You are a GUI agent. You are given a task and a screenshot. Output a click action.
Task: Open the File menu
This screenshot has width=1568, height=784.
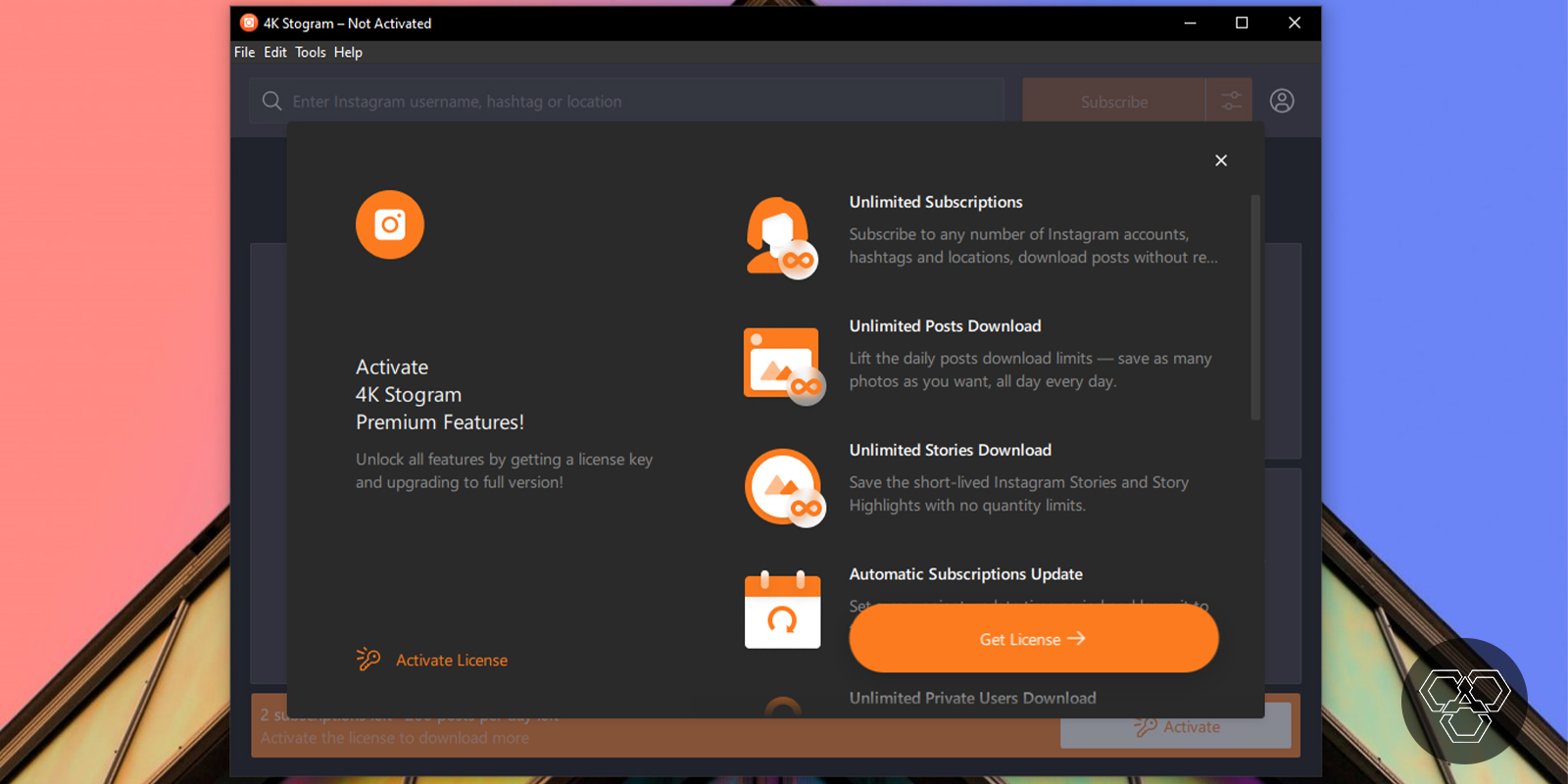pos(244,52)
